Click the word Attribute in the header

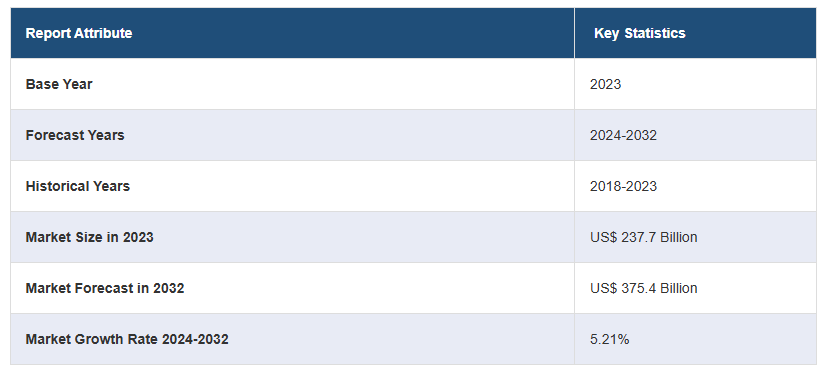click(103, 33)
